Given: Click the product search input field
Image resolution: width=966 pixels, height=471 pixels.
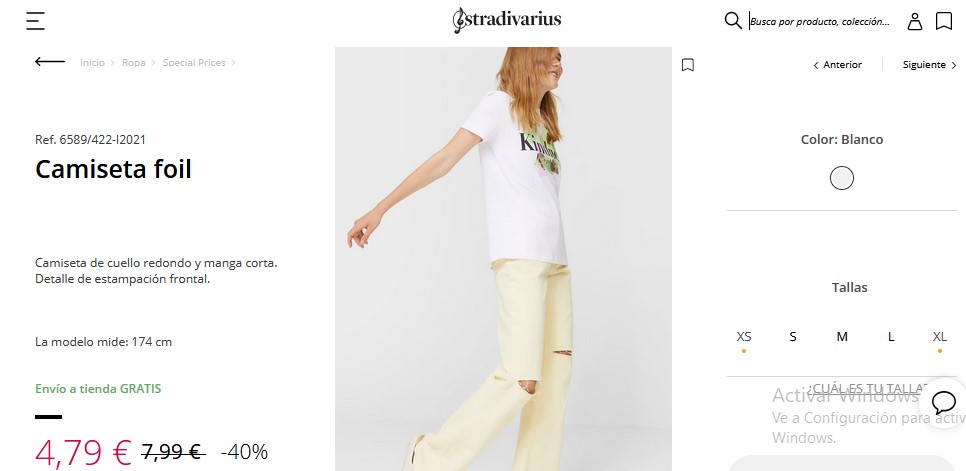Looking at the screenshot, I should 820,21.
